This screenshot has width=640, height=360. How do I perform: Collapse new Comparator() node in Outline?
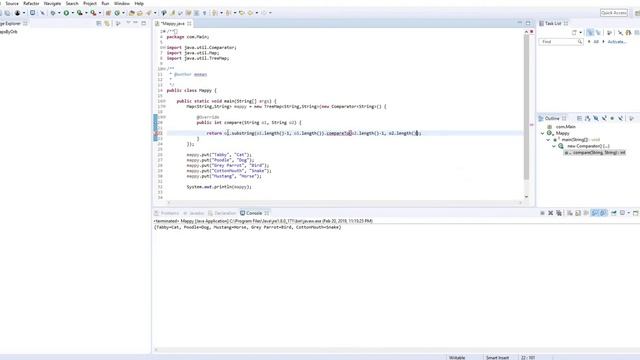tap(554, 146)
